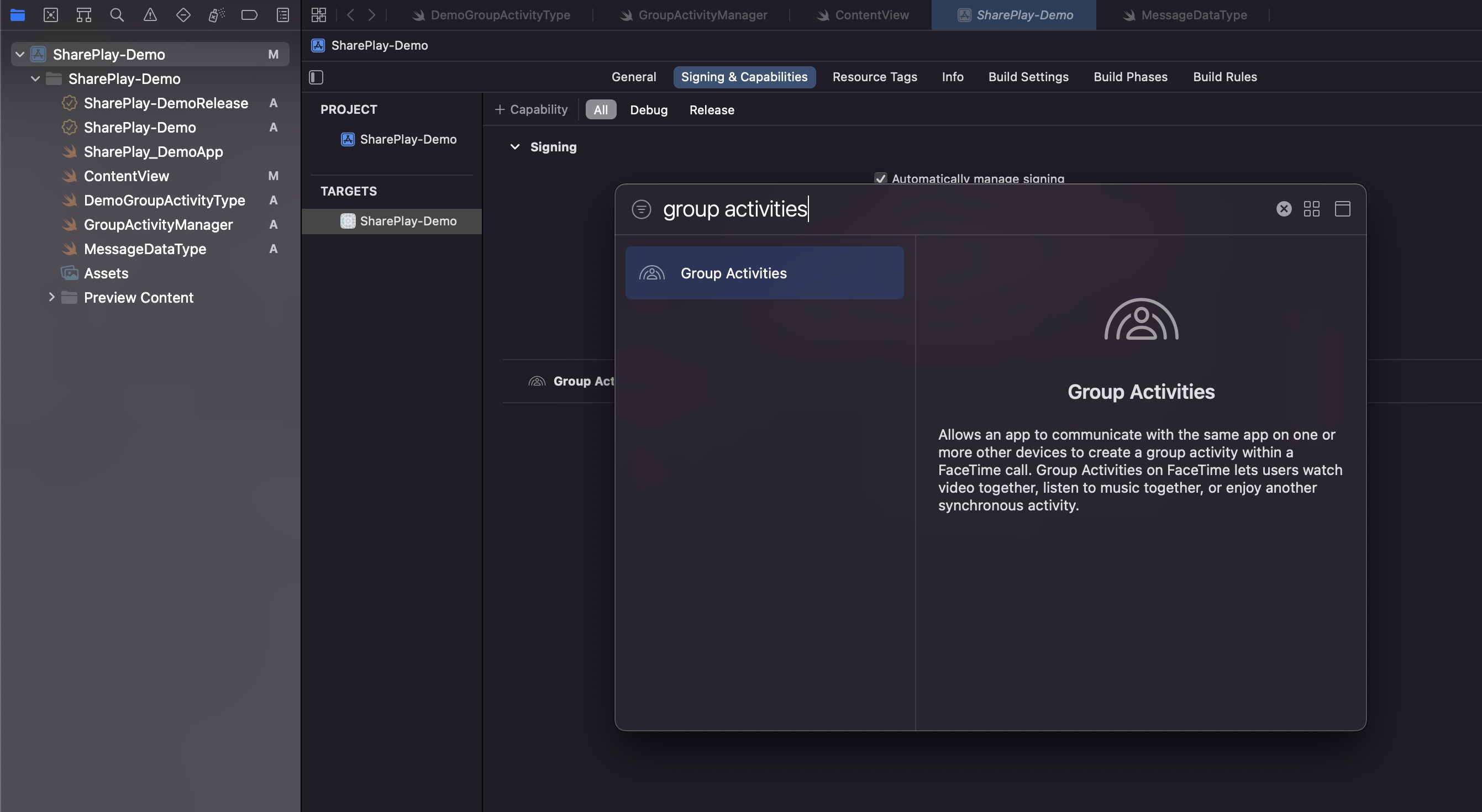
Task: Open the Report navigator
Action: click(282, 15)
